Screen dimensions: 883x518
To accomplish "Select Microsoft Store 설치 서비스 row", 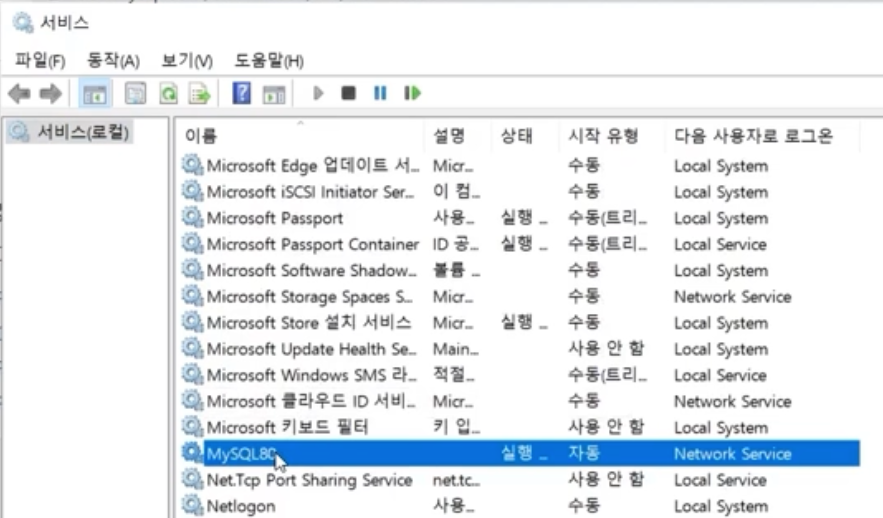I will click(x=520, y=323).
